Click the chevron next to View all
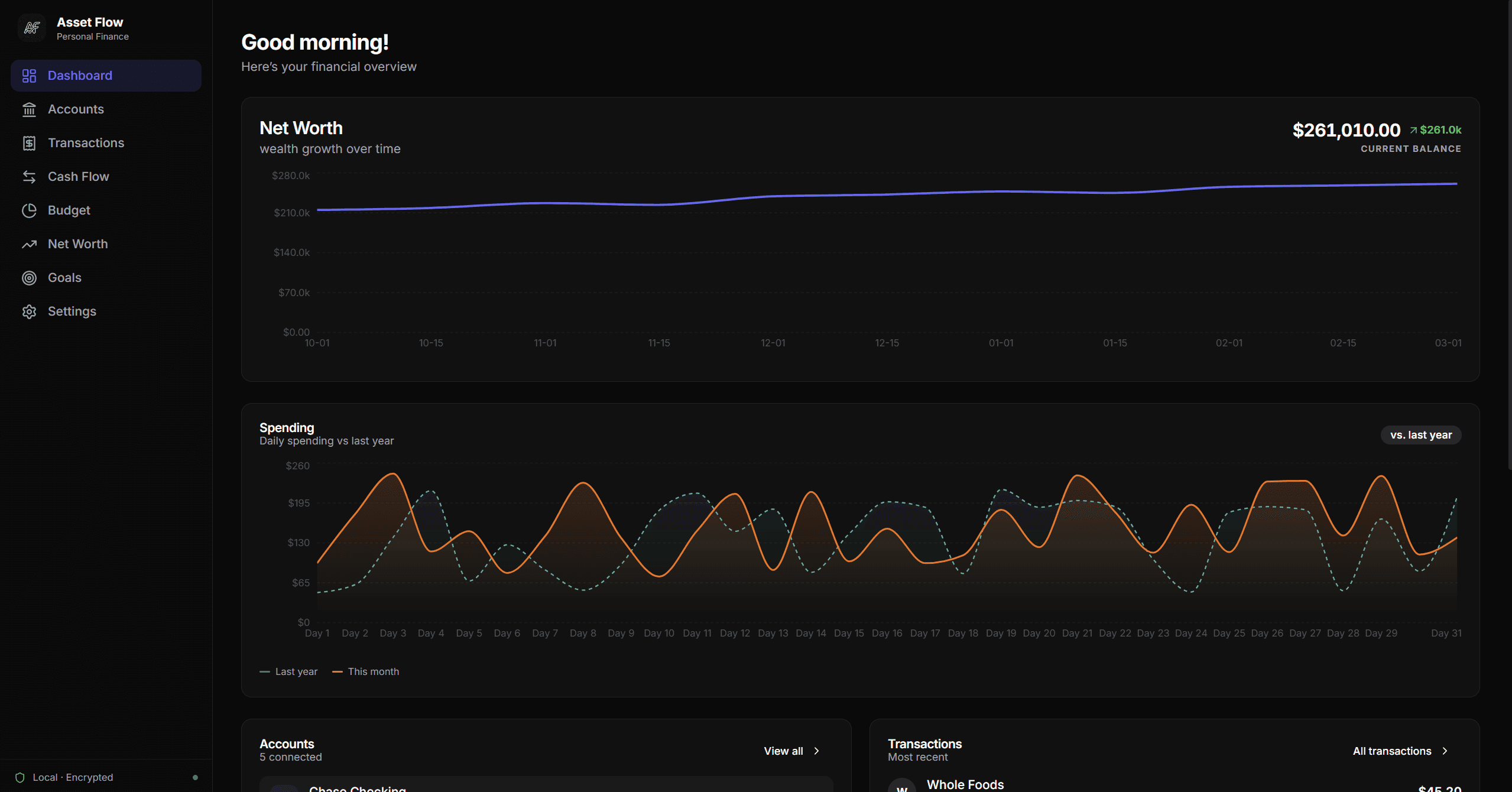 click(x=817, y=751)
